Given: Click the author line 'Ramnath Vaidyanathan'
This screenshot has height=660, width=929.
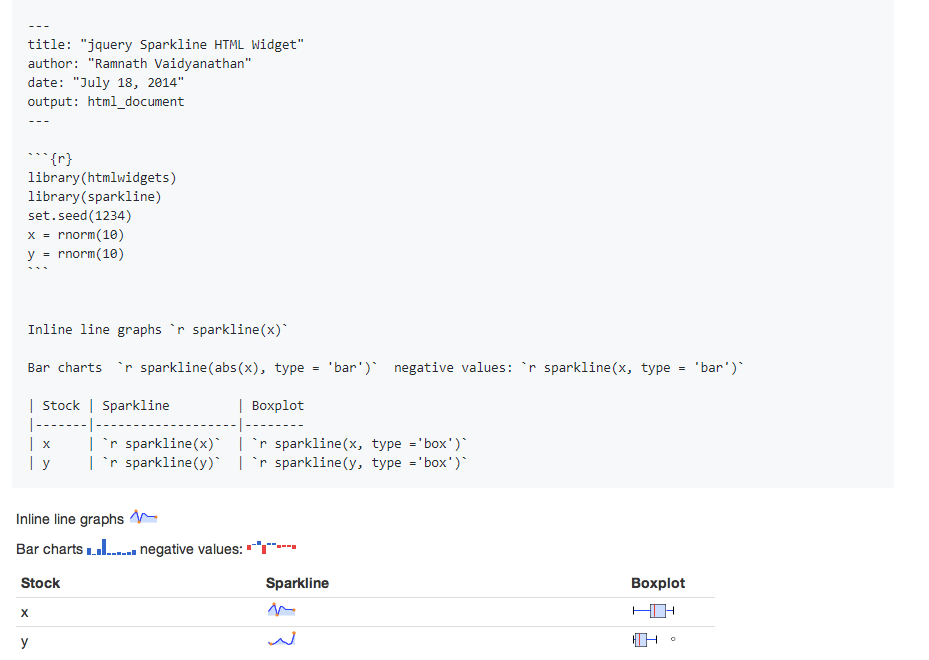Looking at the screenshot, I should pos(139,63).
